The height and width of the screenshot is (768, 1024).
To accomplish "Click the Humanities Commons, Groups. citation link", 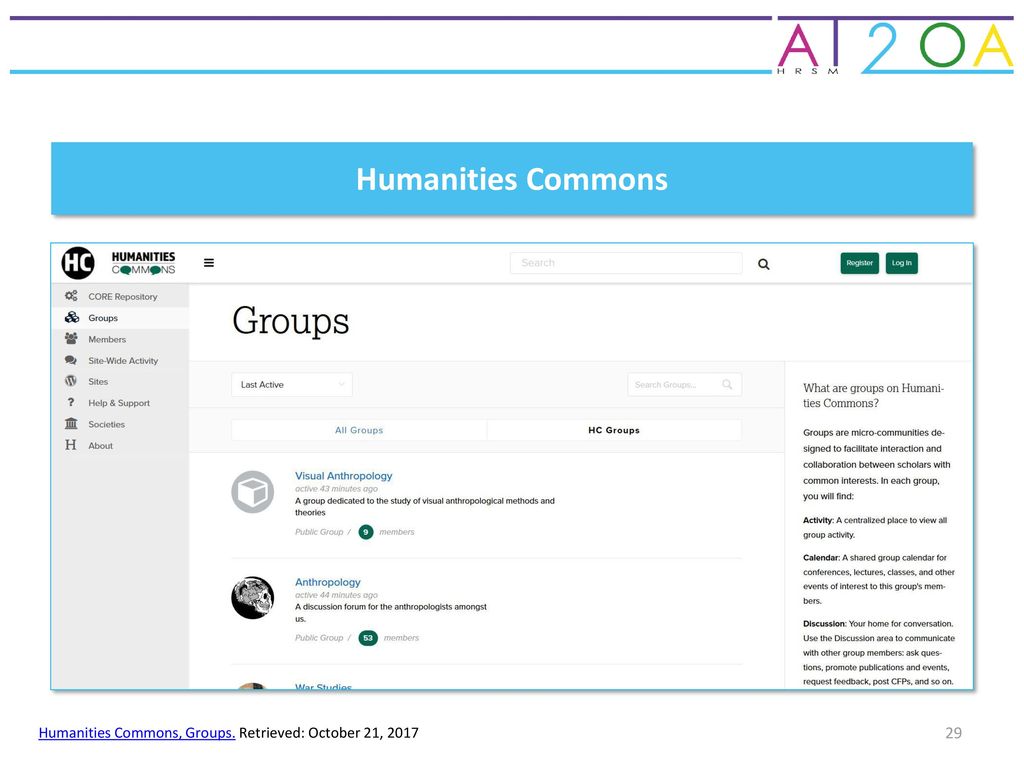I will [x=136, y=733].
